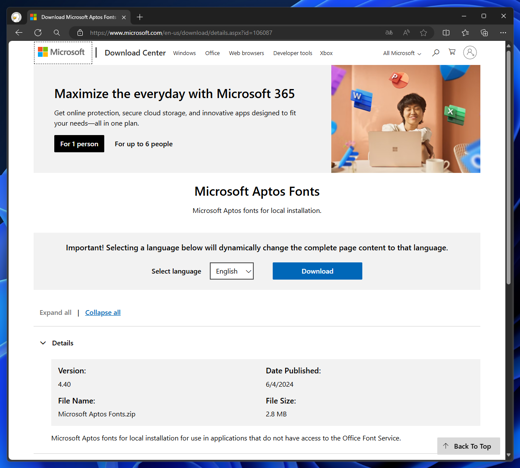
Task: Collapse the Details section chevron
Action: (43, 343)
